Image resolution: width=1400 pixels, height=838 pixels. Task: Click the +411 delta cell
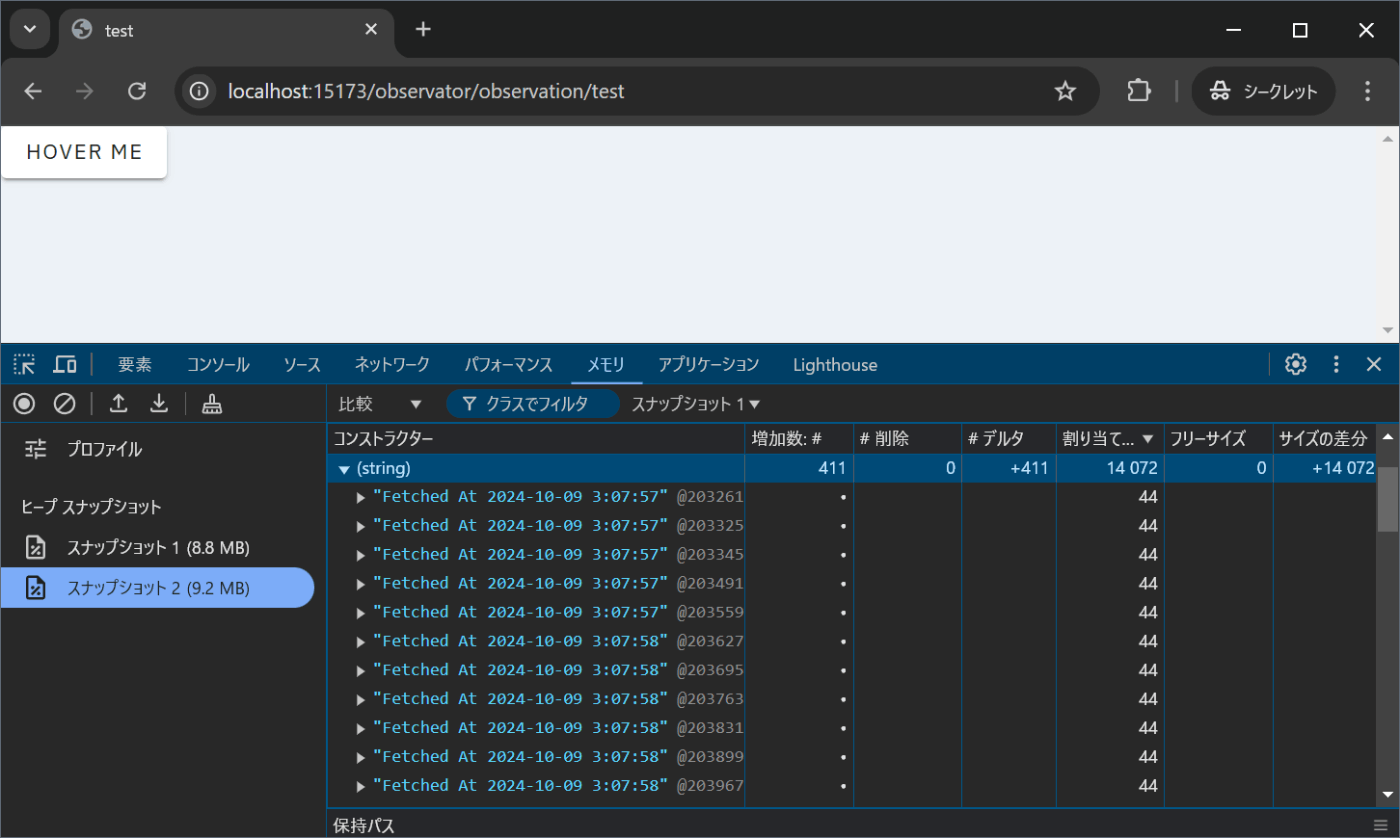coord(1009,468)
